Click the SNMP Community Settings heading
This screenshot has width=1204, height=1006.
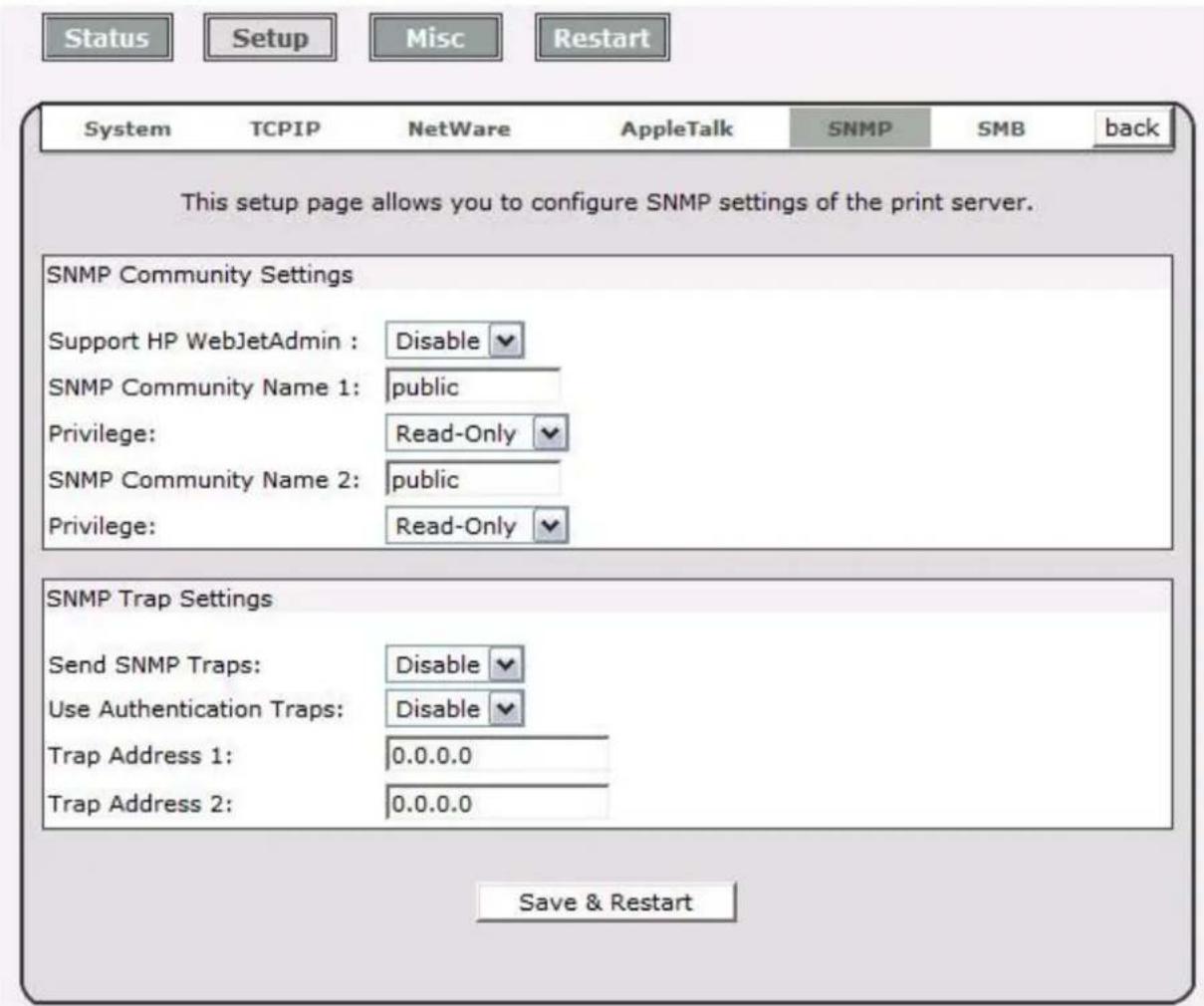click(200, 275)
